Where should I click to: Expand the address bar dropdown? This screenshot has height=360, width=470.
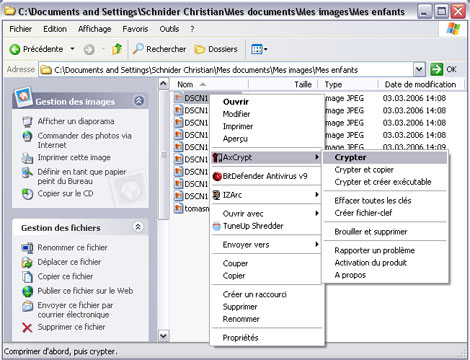(x=419, y=70)
